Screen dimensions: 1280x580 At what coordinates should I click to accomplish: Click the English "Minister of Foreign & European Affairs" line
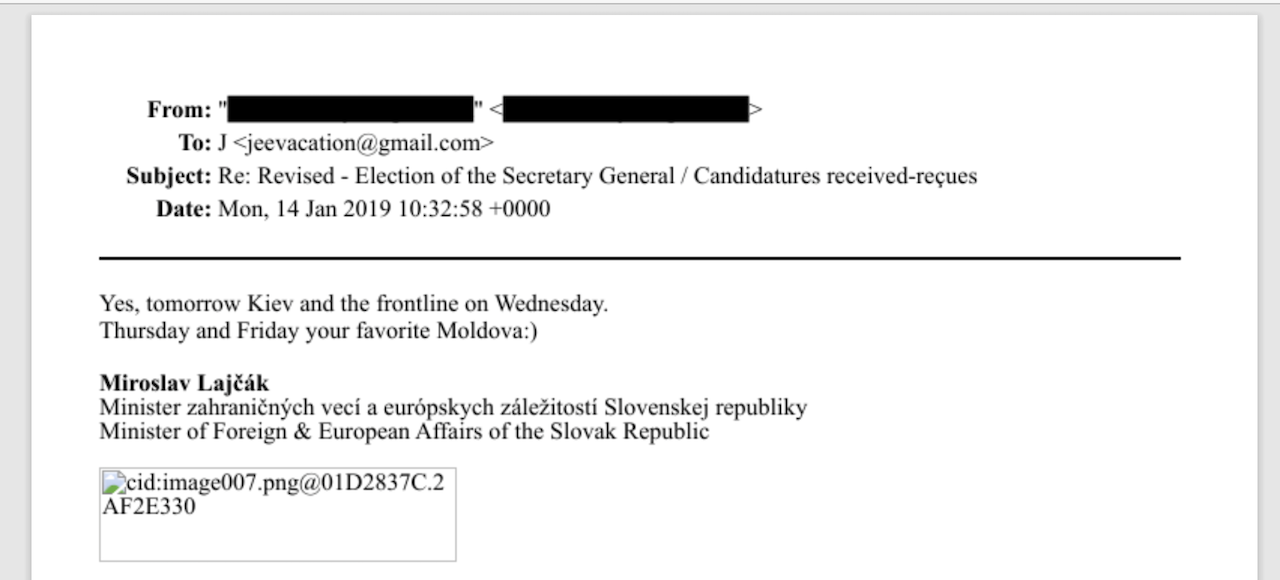[404, 432]
